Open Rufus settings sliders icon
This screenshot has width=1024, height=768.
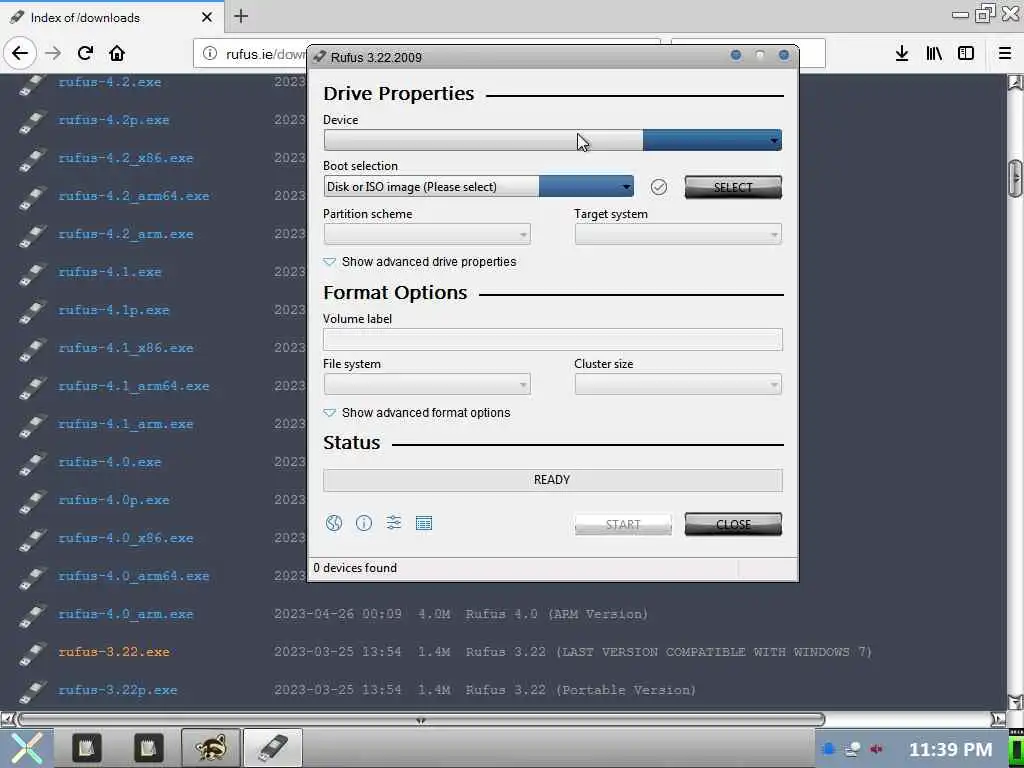point(394,522)
